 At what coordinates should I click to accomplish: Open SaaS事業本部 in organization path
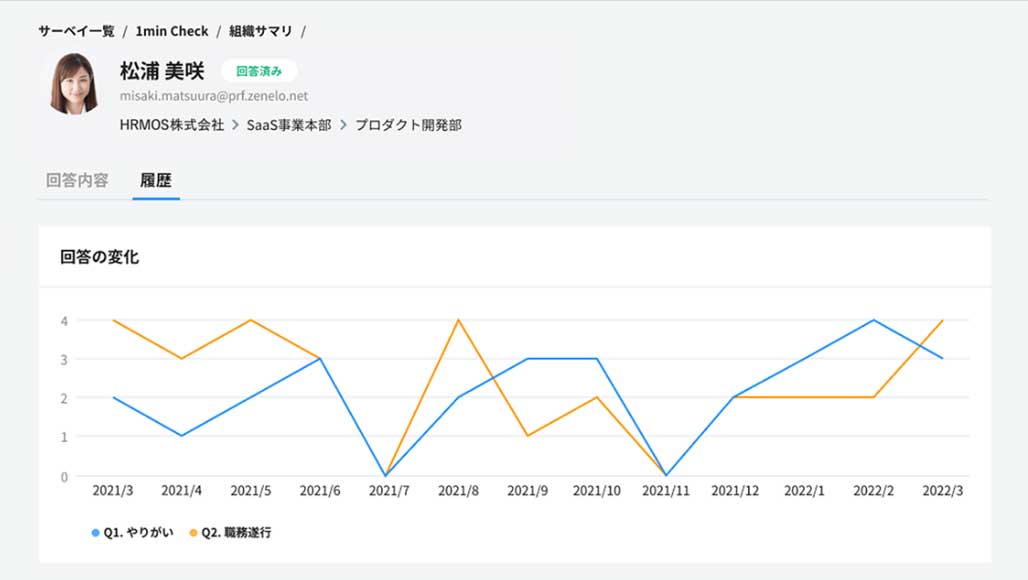[x=289, y=125]
